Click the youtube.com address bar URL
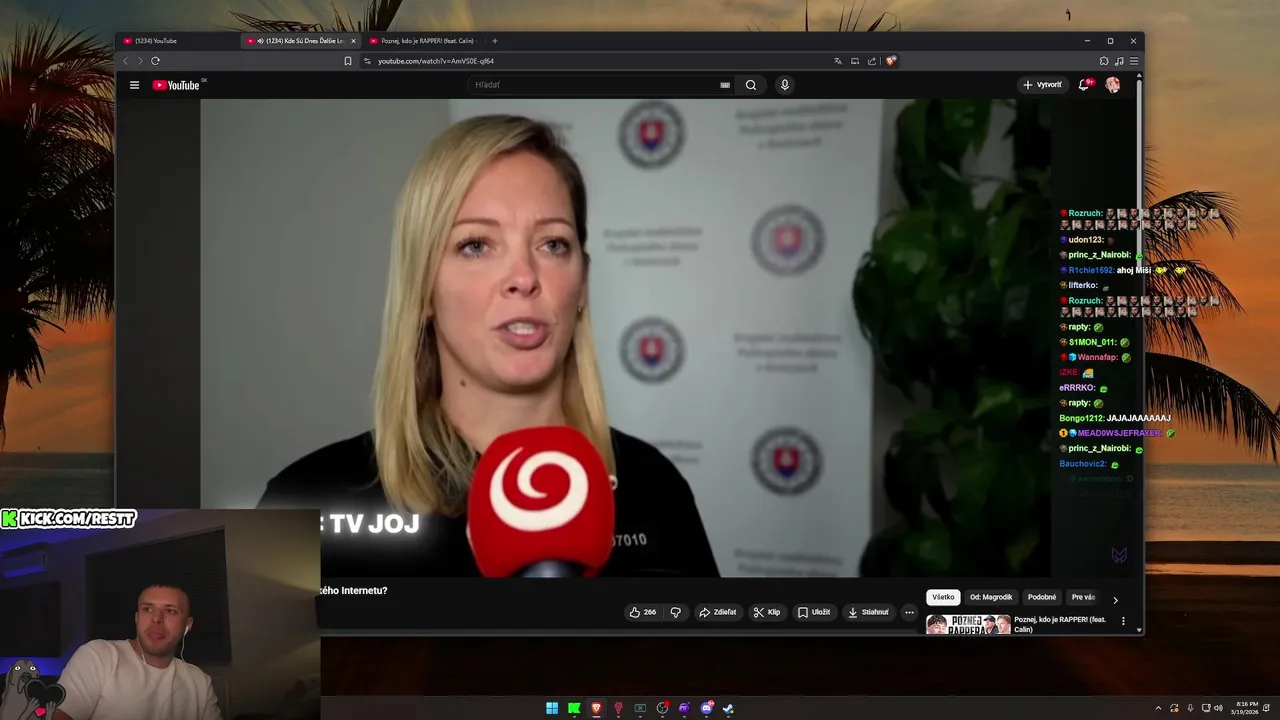The height and width of the screenshot is (720, 1280). 436,61
